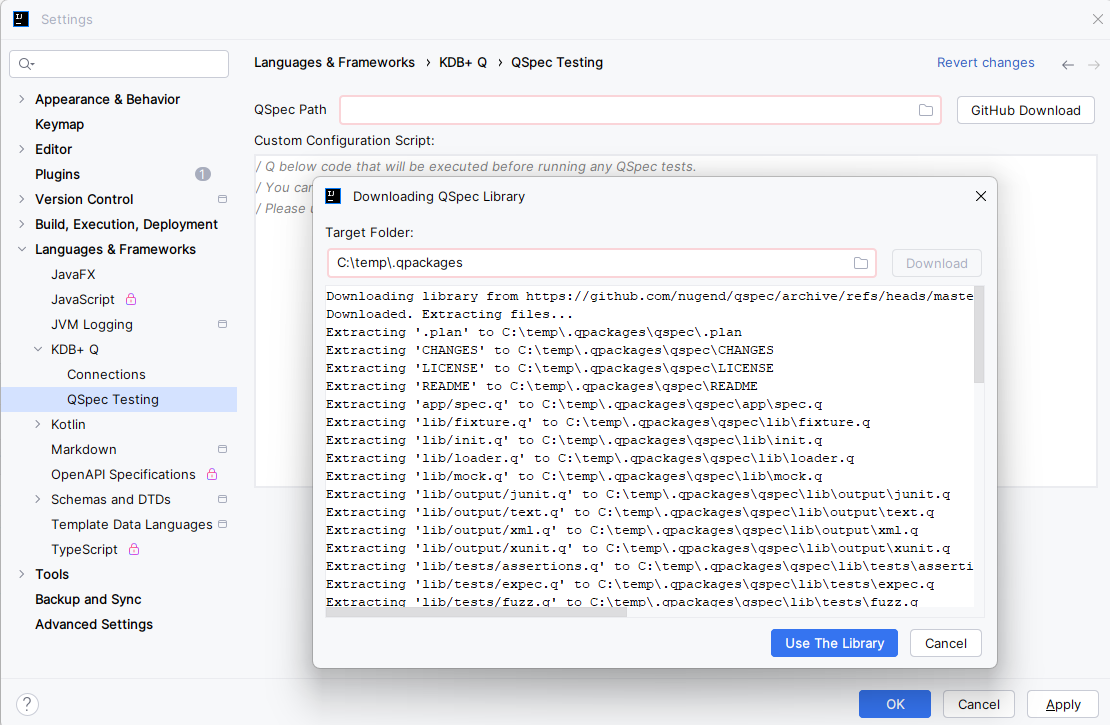The image size is (1110, 725).
Task: Focus the settings search box
Action: click(119, 64)
